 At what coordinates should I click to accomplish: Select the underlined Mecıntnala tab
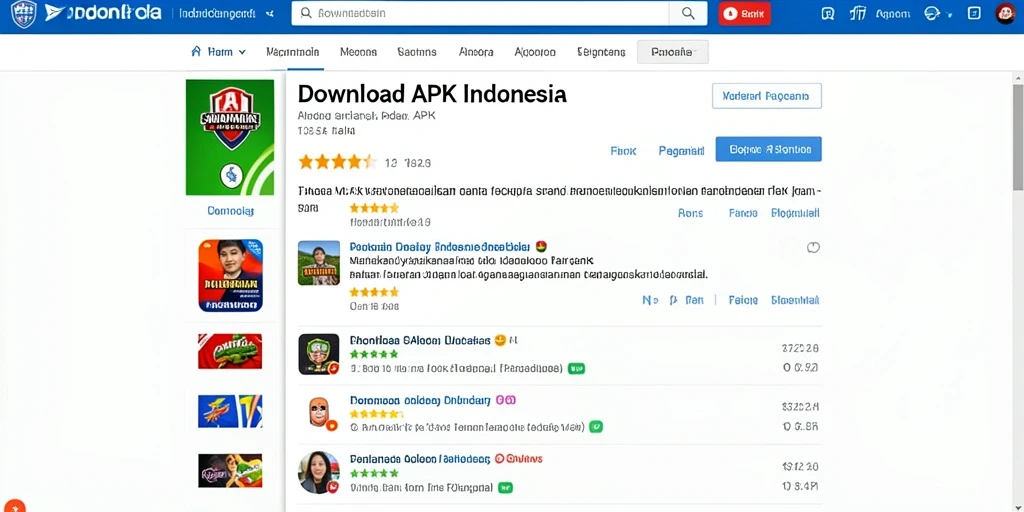[x=293, y=52]
